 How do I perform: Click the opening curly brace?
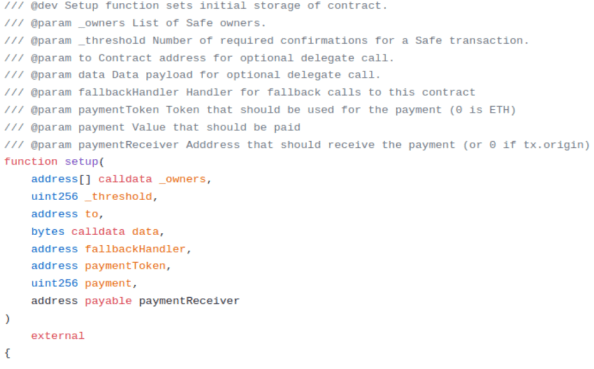7,353
